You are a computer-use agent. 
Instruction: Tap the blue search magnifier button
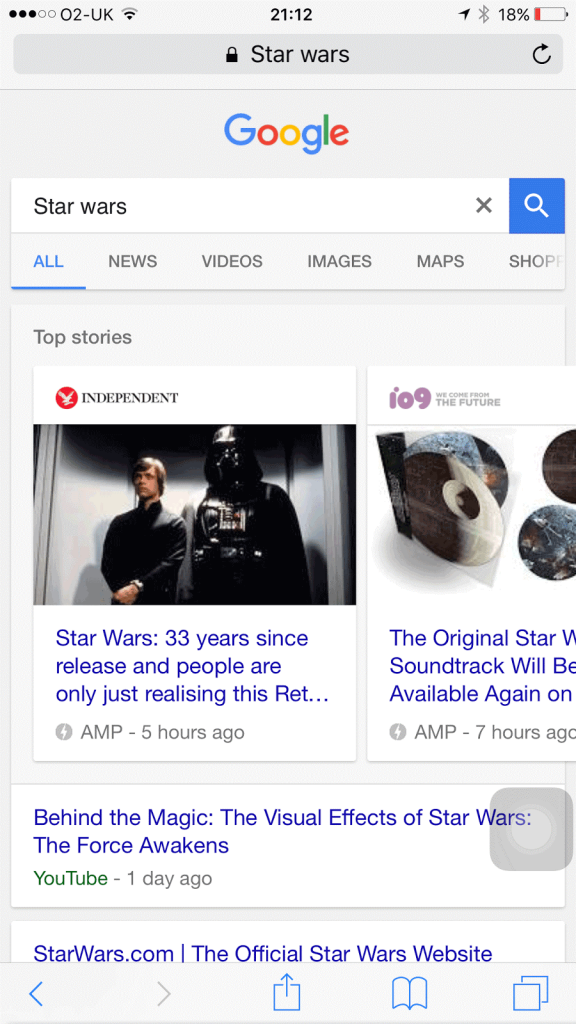[x=537, y=206]
